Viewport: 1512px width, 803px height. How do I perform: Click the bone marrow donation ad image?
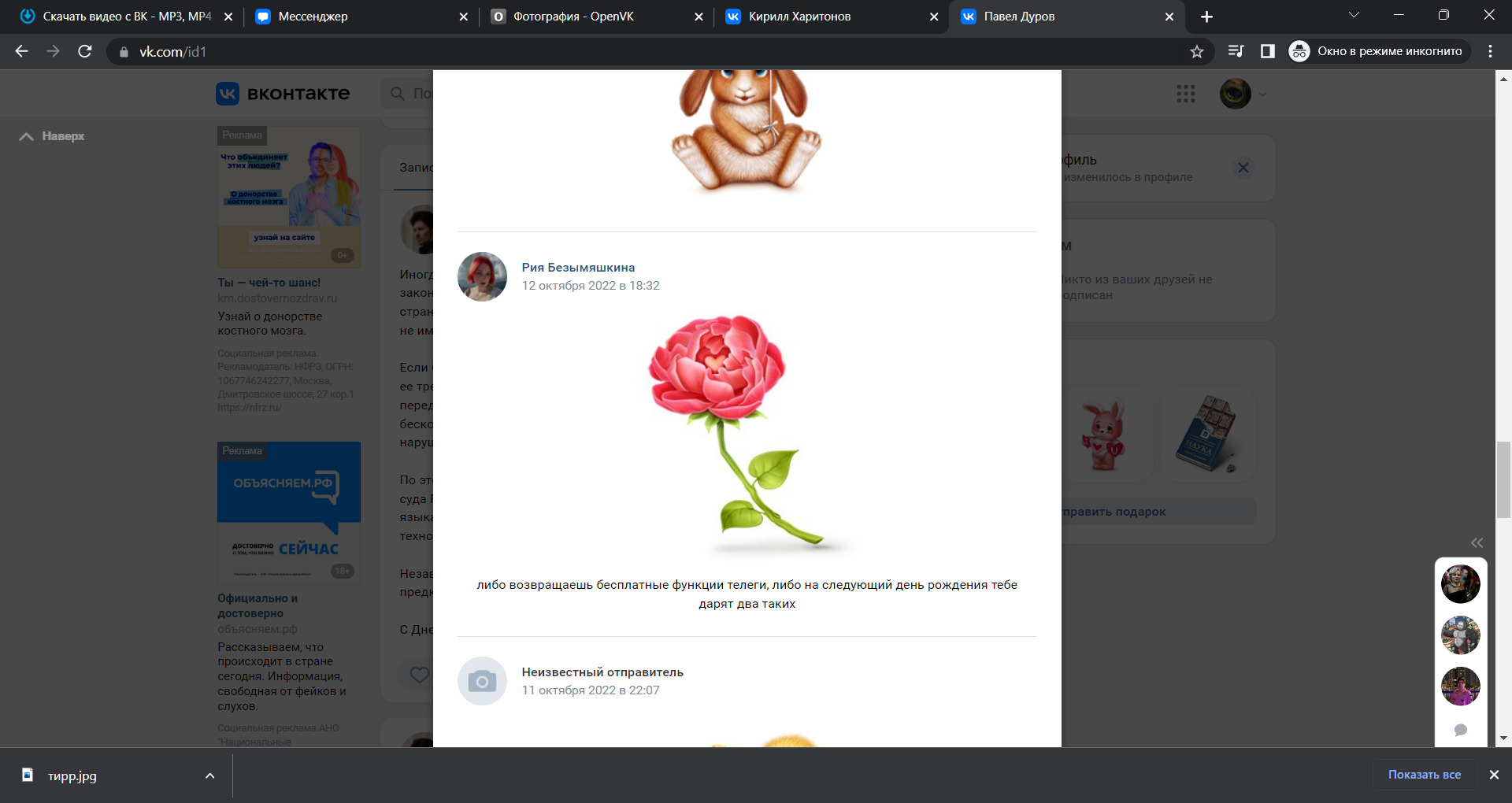289,198
